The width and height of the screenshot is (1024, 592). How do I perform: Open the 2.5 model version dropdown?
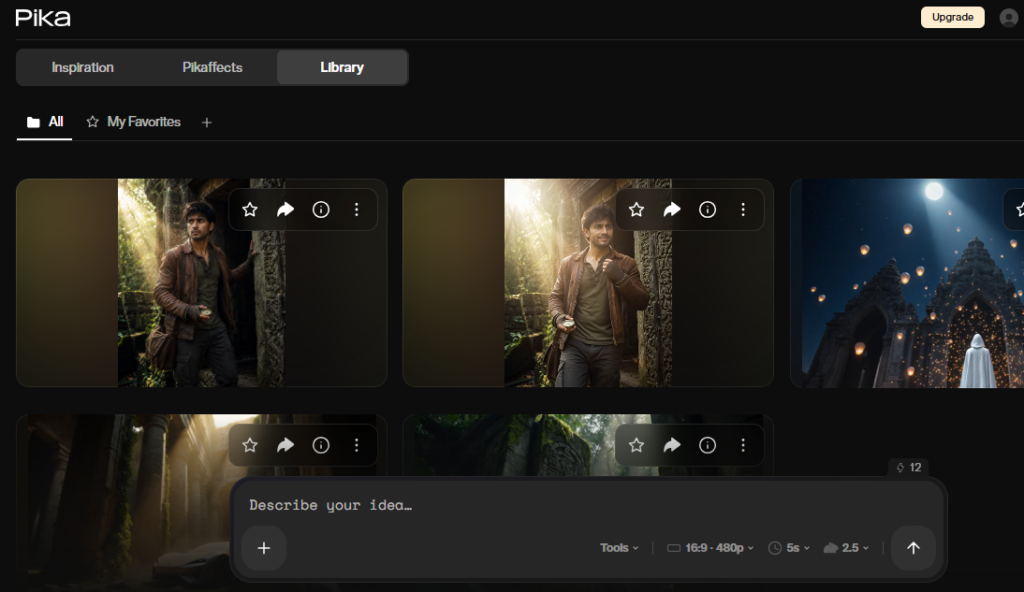(x=846, y=548)
